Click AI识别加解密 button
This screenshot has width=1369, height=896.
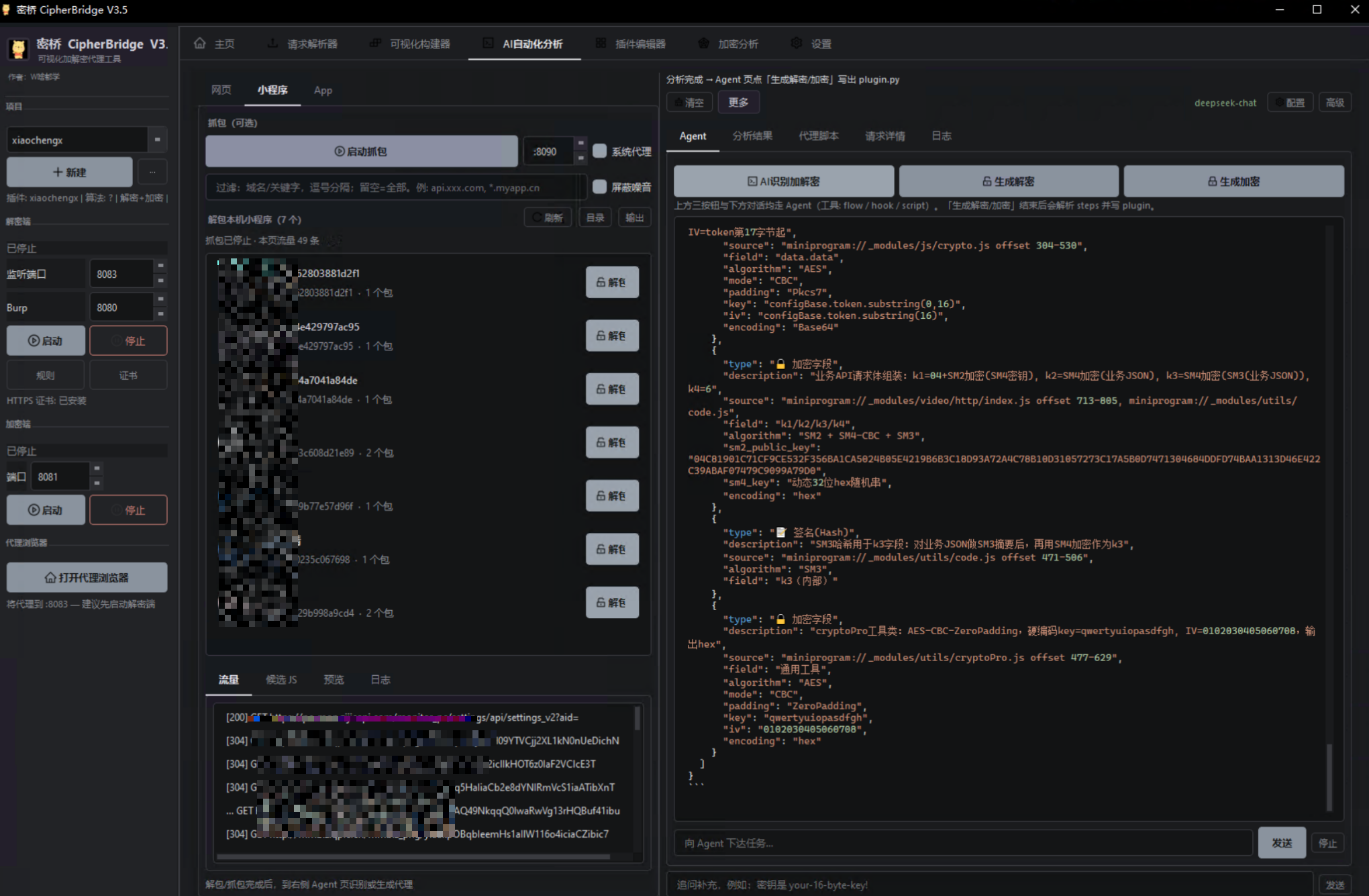pyautogui.click(x=784, y=181)
